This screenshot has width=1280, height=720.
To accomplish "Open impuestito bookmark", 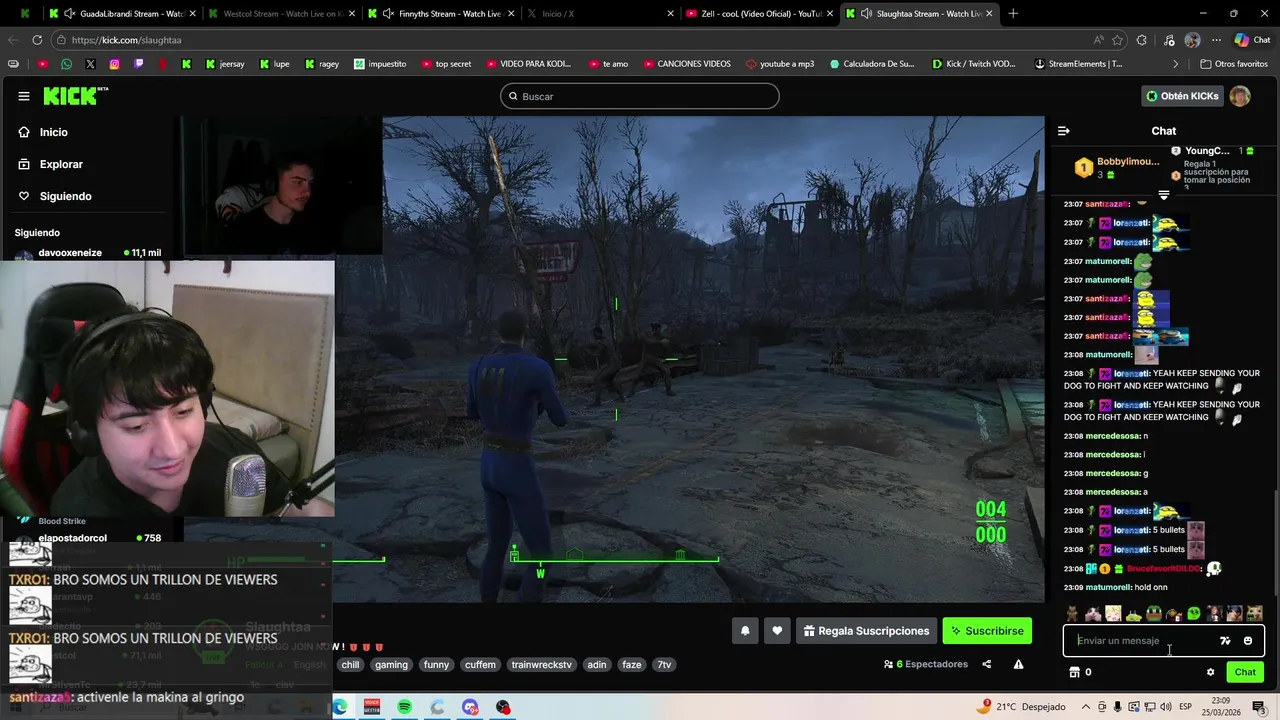I will pos(380,63).
